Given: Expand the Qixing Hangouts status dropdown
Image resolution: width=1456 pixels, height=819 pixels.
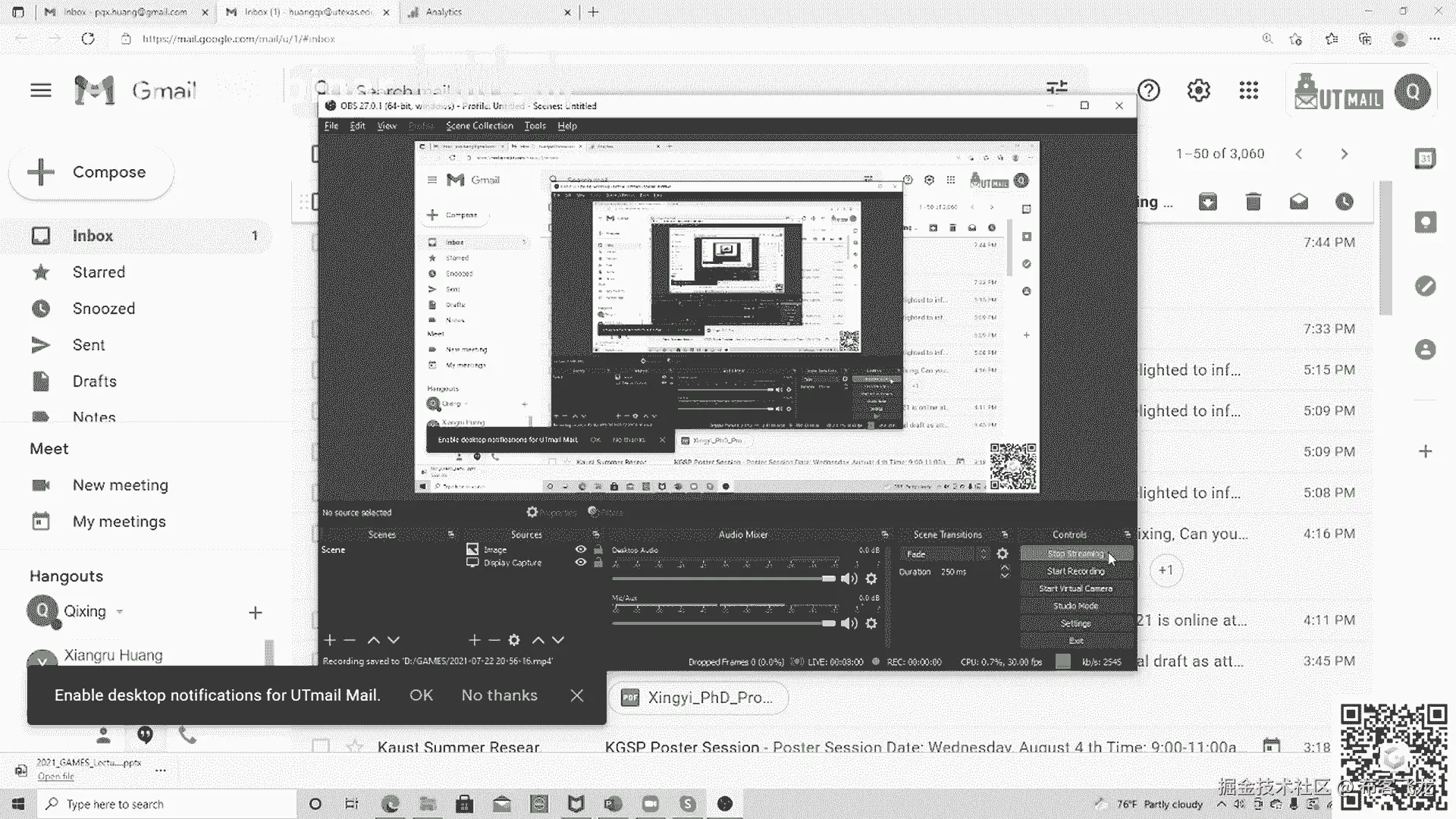Looking at the screenshot, I should pyautogui.click(x=120, y=612).
